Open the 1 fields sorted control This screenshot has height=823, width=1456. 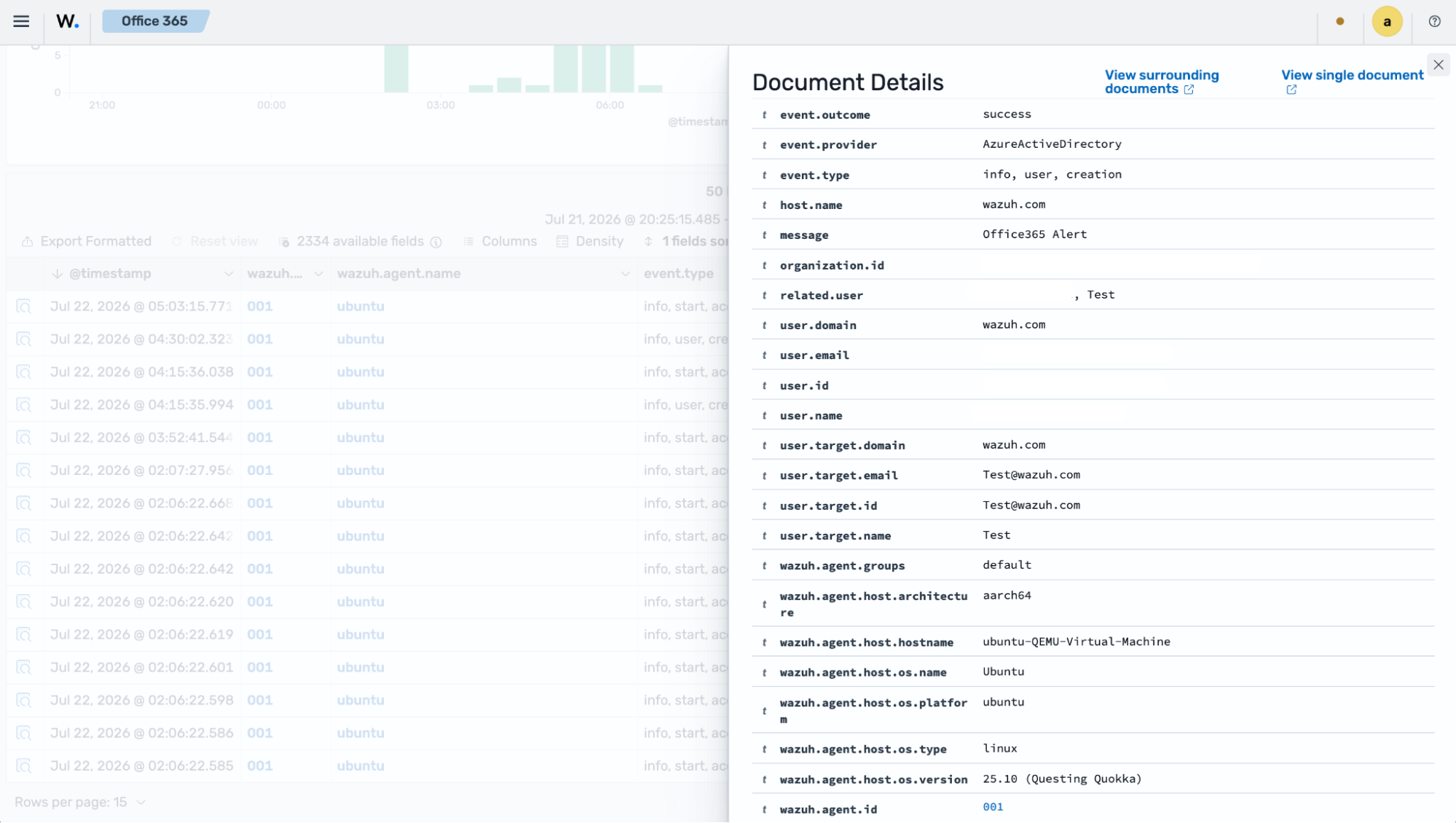pyautogui.click(x=685, y=241)
